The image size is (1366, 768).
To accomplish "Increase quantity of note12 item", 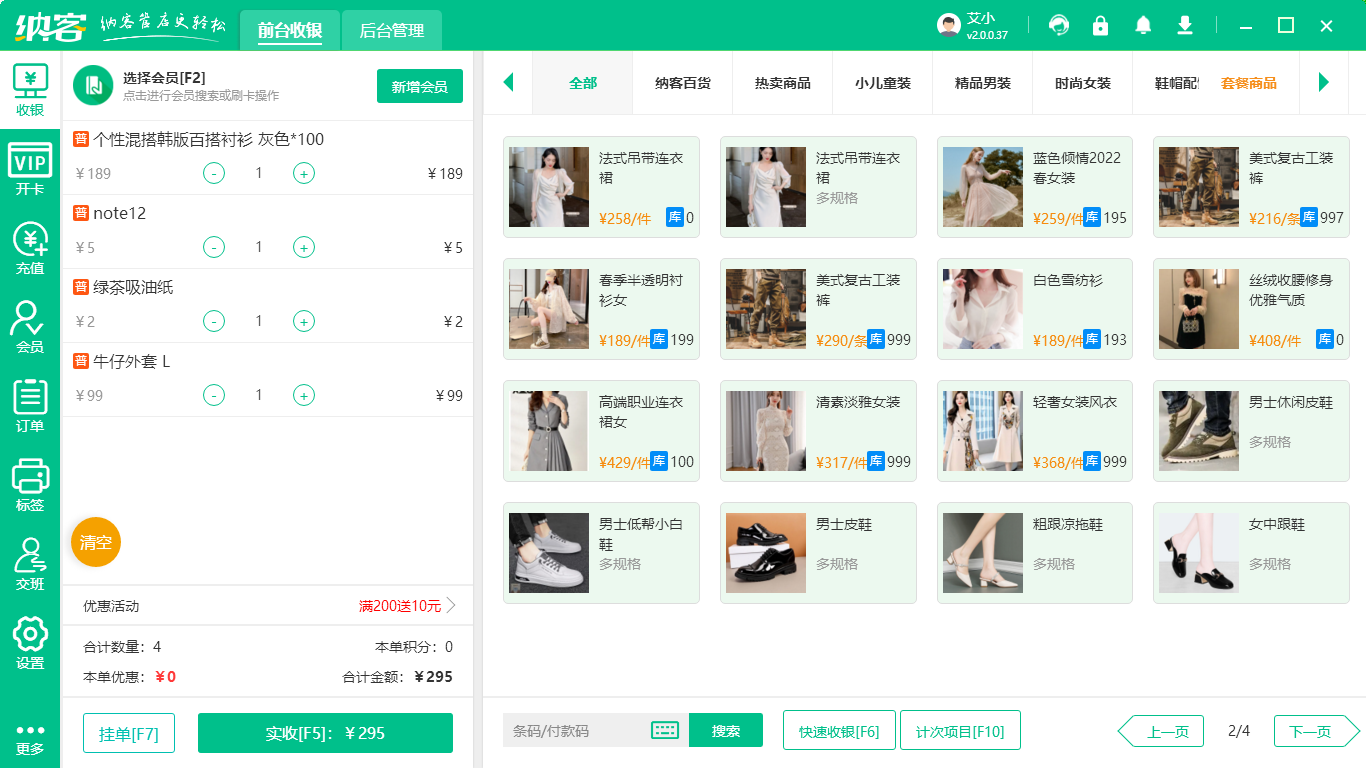I will point(304,247).
